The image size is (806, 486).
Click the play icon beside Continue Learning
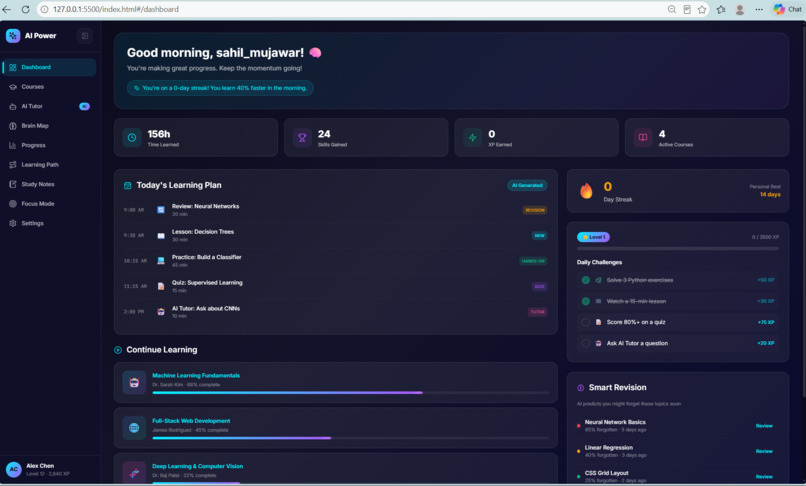(118, 350)
